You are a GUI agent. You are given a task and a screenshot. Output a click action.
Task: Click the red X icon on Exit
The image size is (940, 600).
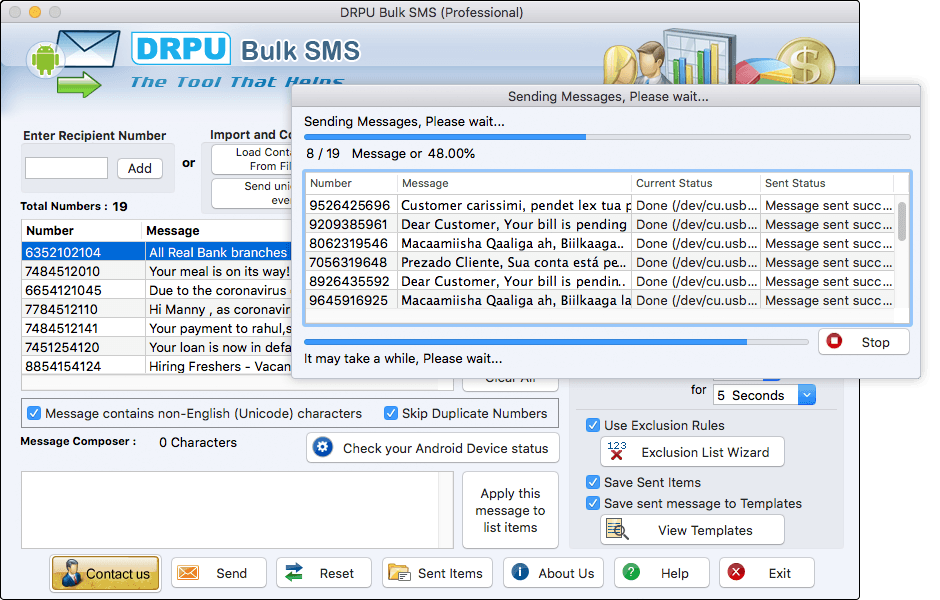(x=736, y=572)
